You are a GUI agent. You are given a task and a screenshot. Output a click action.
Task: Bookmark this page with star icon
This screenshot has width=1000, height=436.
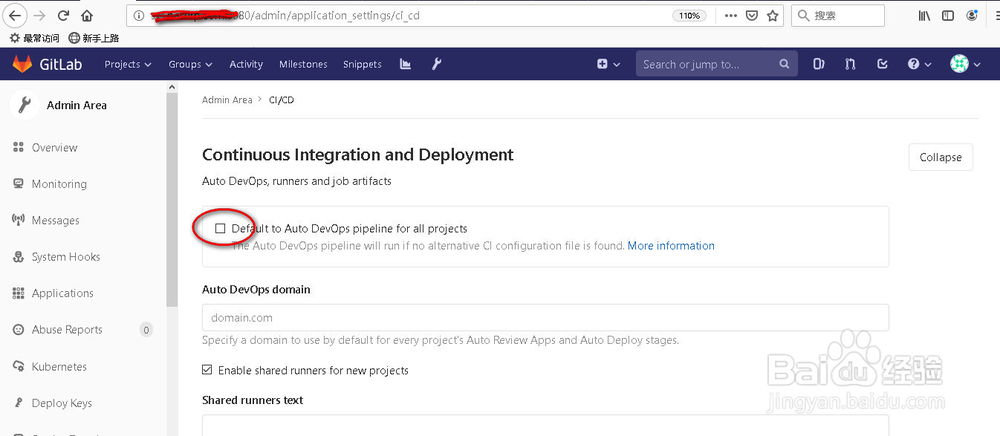click(772, 16)
